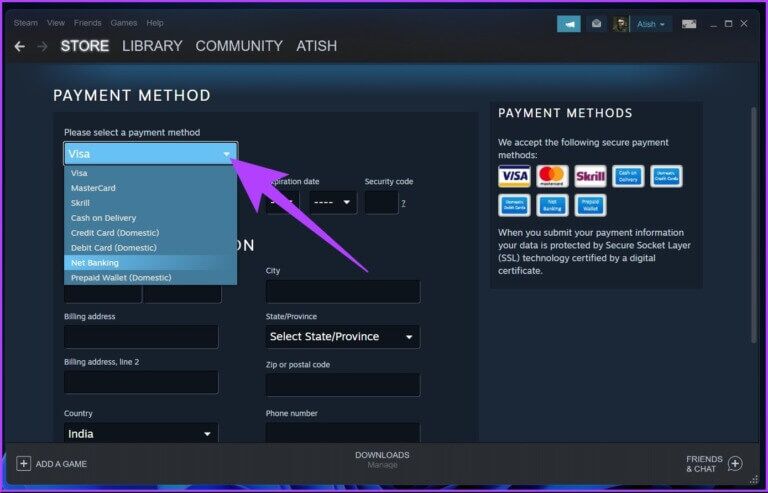
Task: Click the Net Banking logo
Action: [x=552, y=205]
